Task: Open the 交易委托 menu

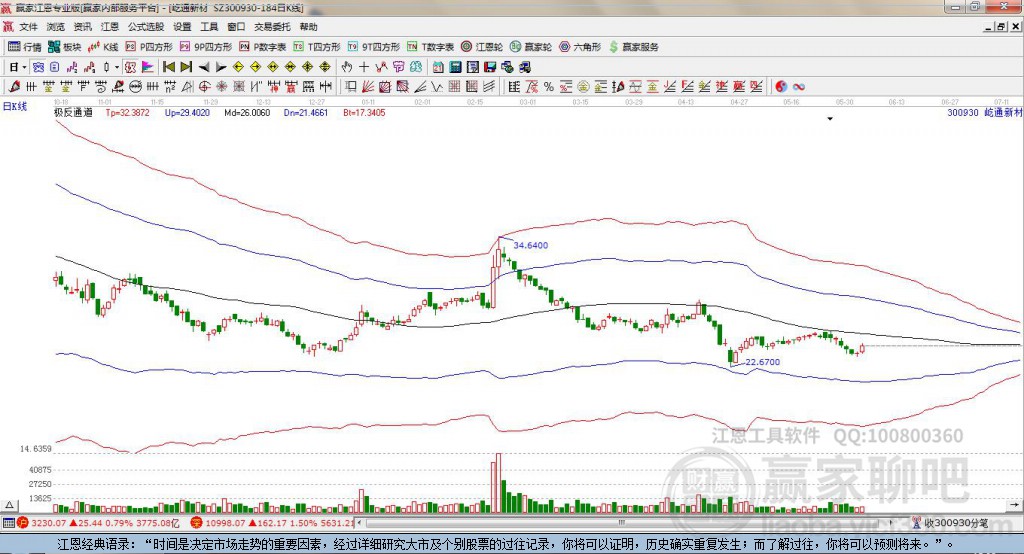Action: click(x=272, y=27)
